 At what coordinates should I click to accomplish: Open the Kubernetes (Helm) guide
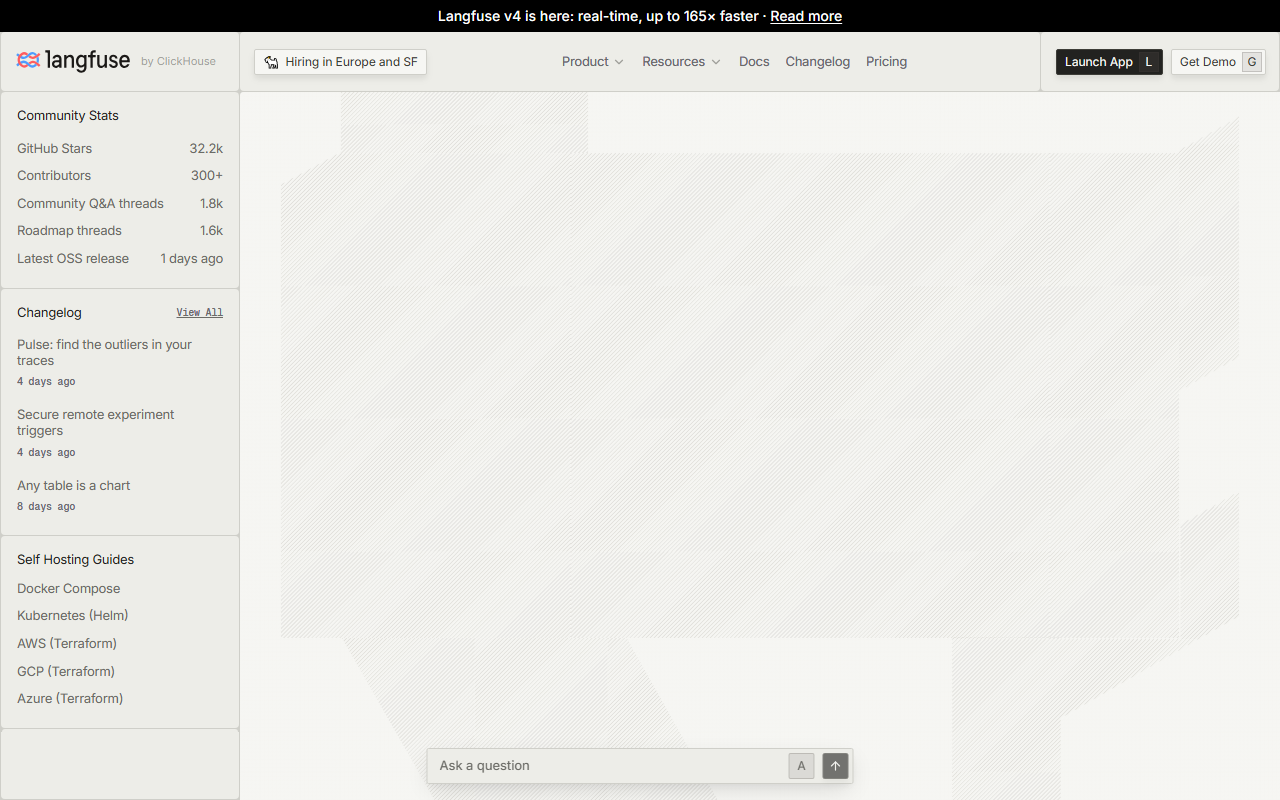tap(72, 616)
